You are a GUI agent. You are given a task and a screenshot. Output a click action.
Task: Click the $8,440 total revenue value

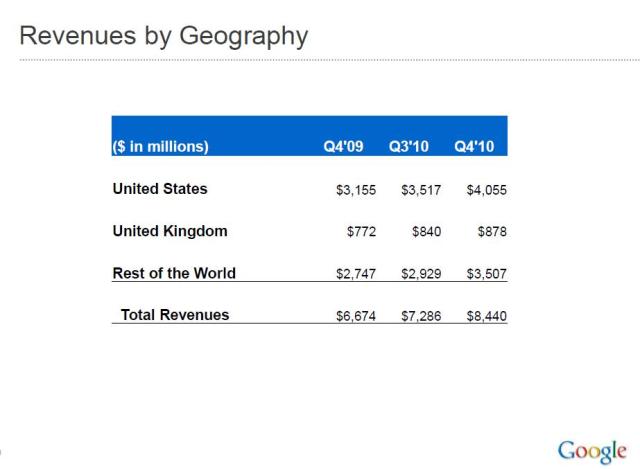pyautogui.click(x=487, y=316)
